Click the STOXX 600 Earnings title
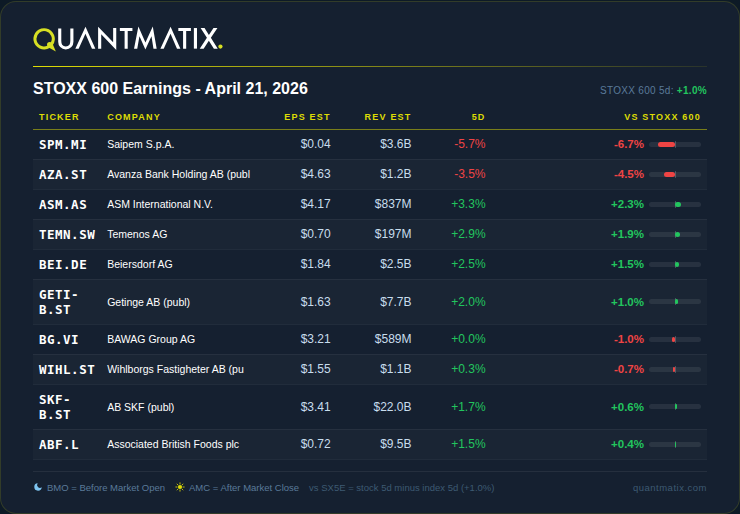 [170, 89]
